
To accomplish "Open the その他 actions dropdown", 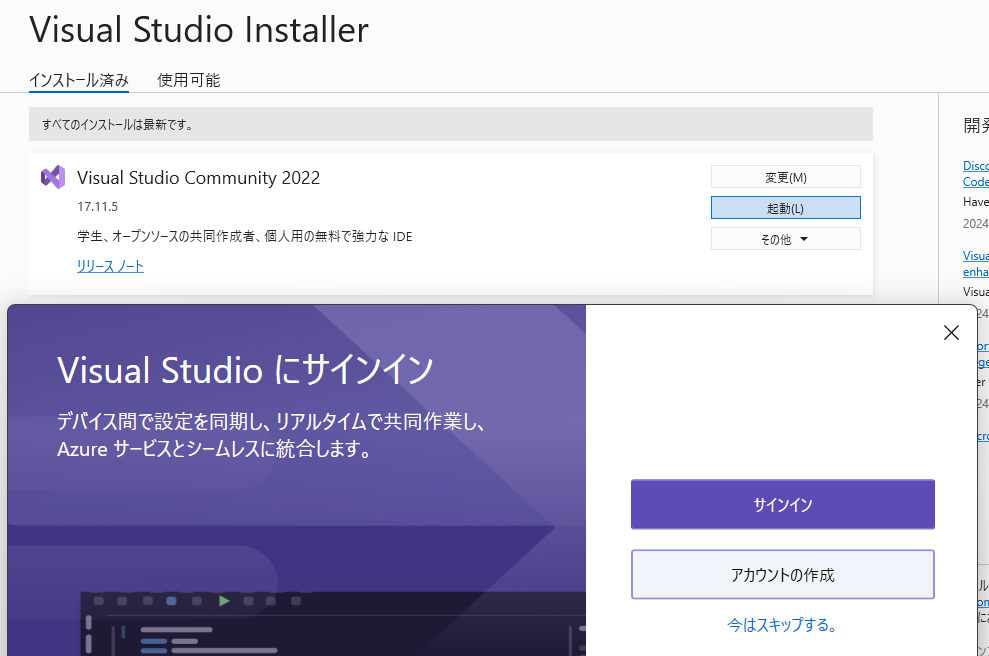I will click(x=785, y=238).
